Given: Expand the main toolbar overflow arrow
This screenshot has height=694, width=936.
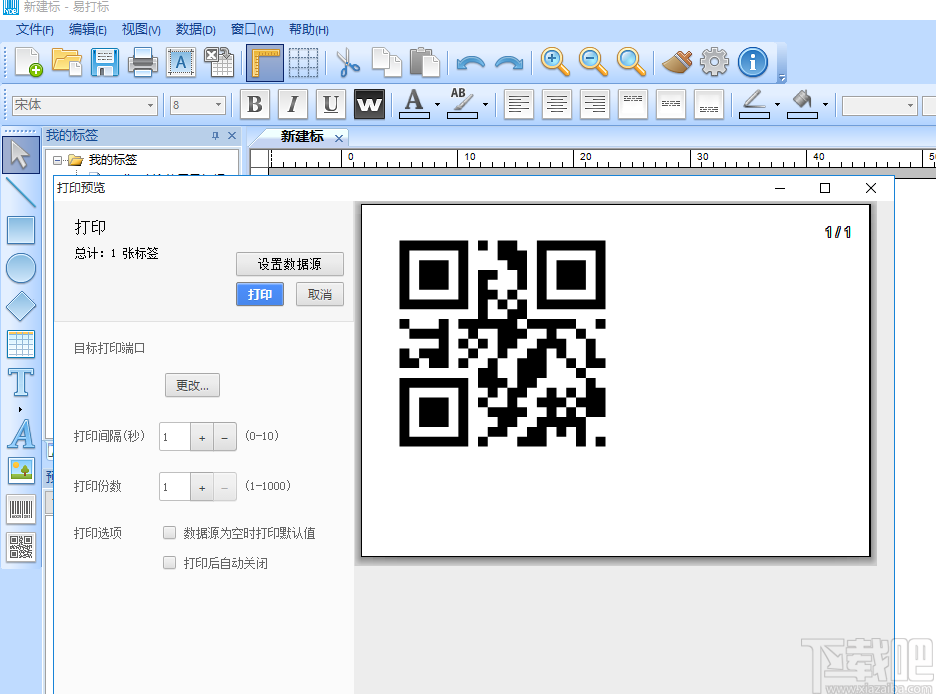Looking at the screenshot, I should tap(782, 78).
